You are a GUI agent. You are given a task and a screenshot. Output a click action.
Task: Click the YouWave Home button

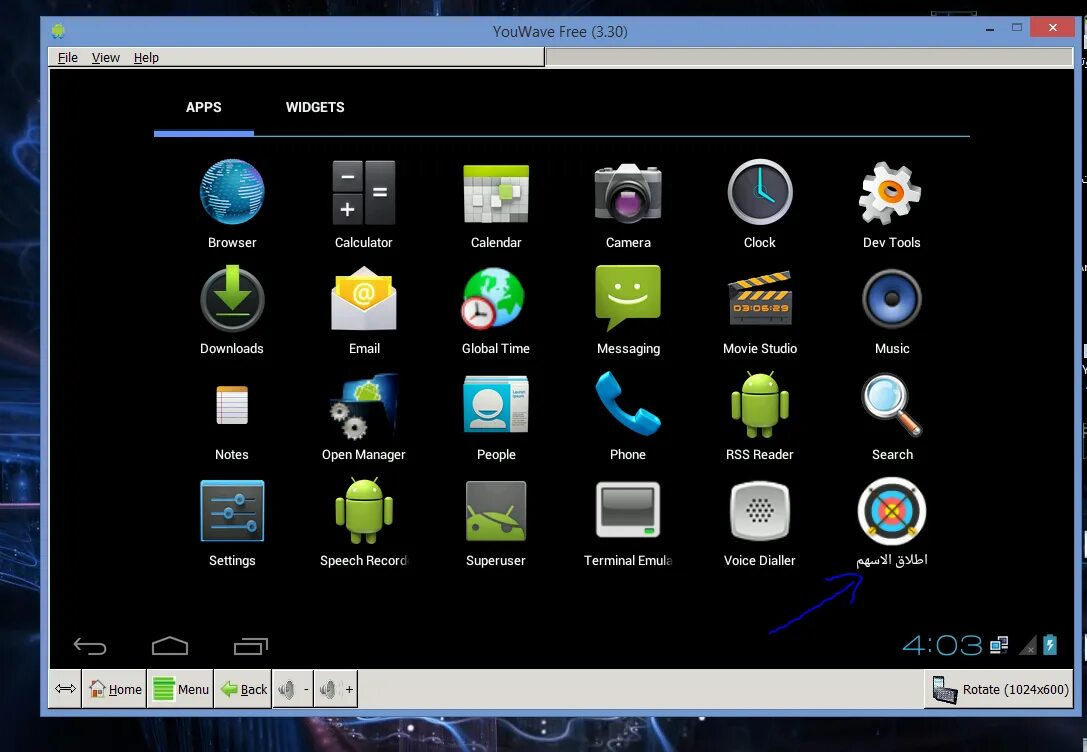(x=114, y=689)
